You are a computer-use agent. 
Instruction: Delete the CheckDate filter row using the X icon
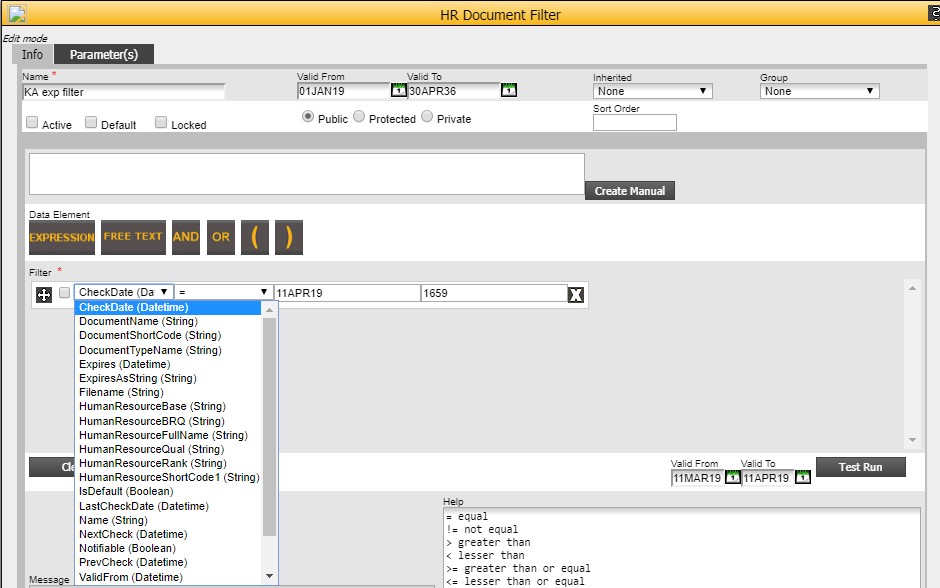click(576, 294)
